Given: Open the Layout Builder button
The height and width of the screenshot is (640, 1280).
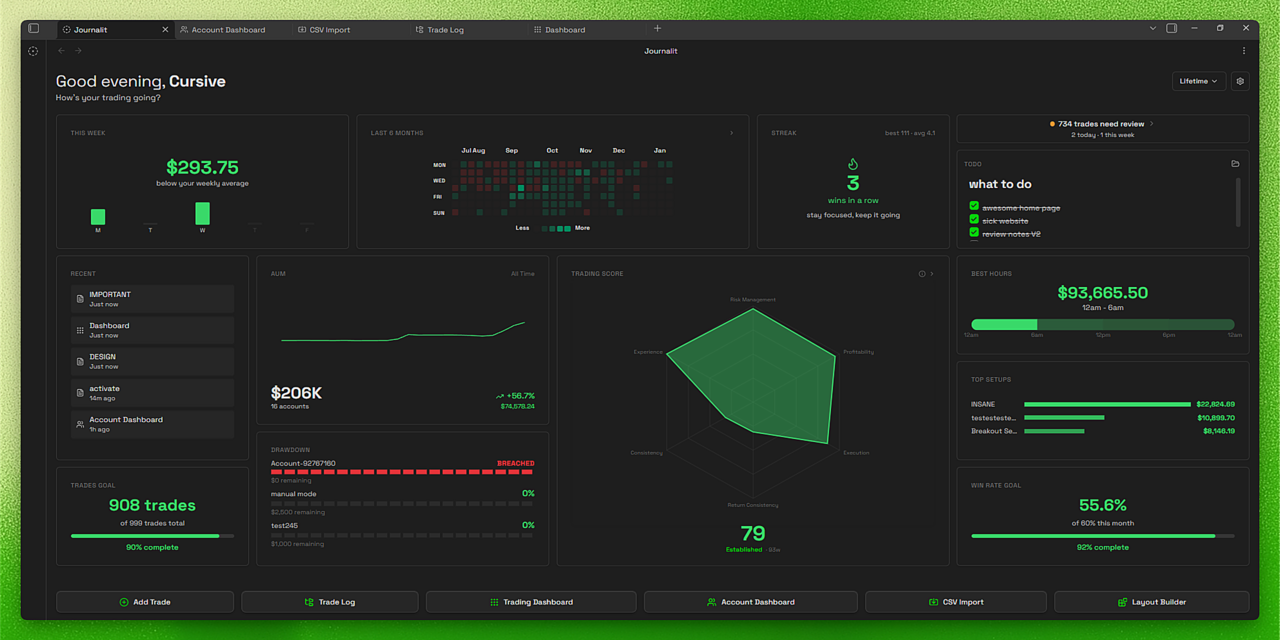Looking at the screenshot, I should coord(1151,602).
